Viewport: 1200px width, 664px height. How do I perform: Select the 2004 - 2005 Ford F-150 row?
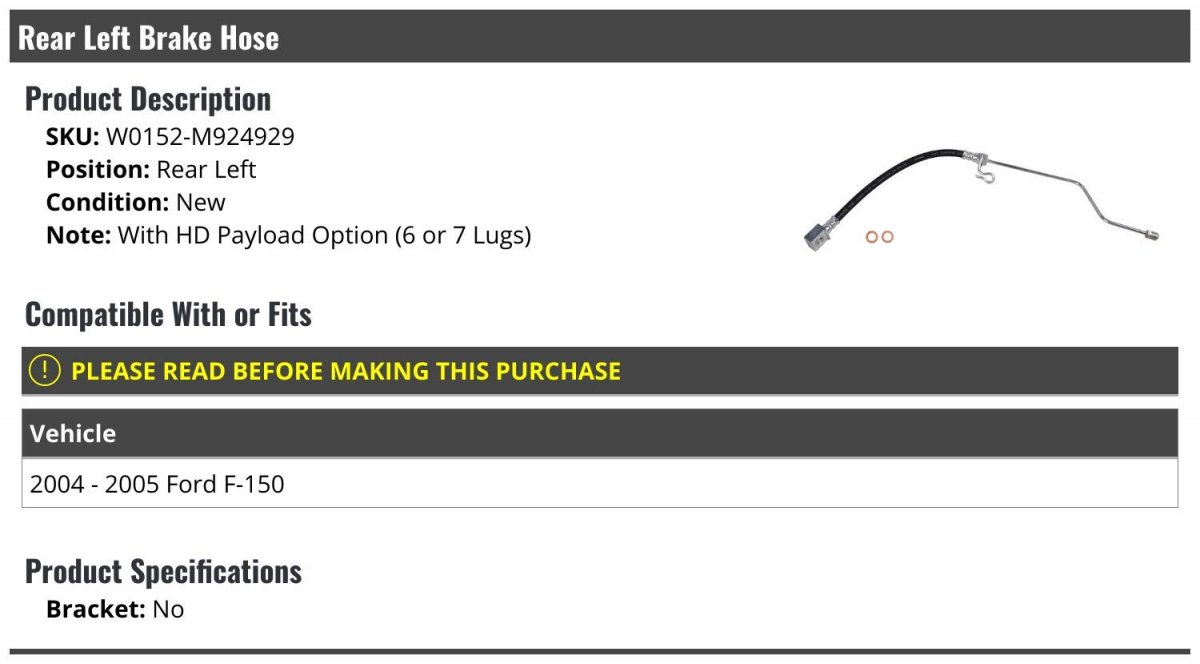600,484
